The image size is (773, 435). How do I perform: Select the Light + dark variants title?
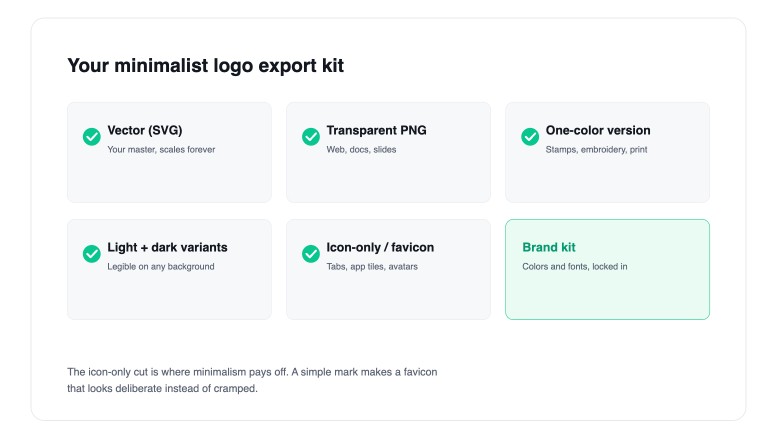(x=168, y=247)
